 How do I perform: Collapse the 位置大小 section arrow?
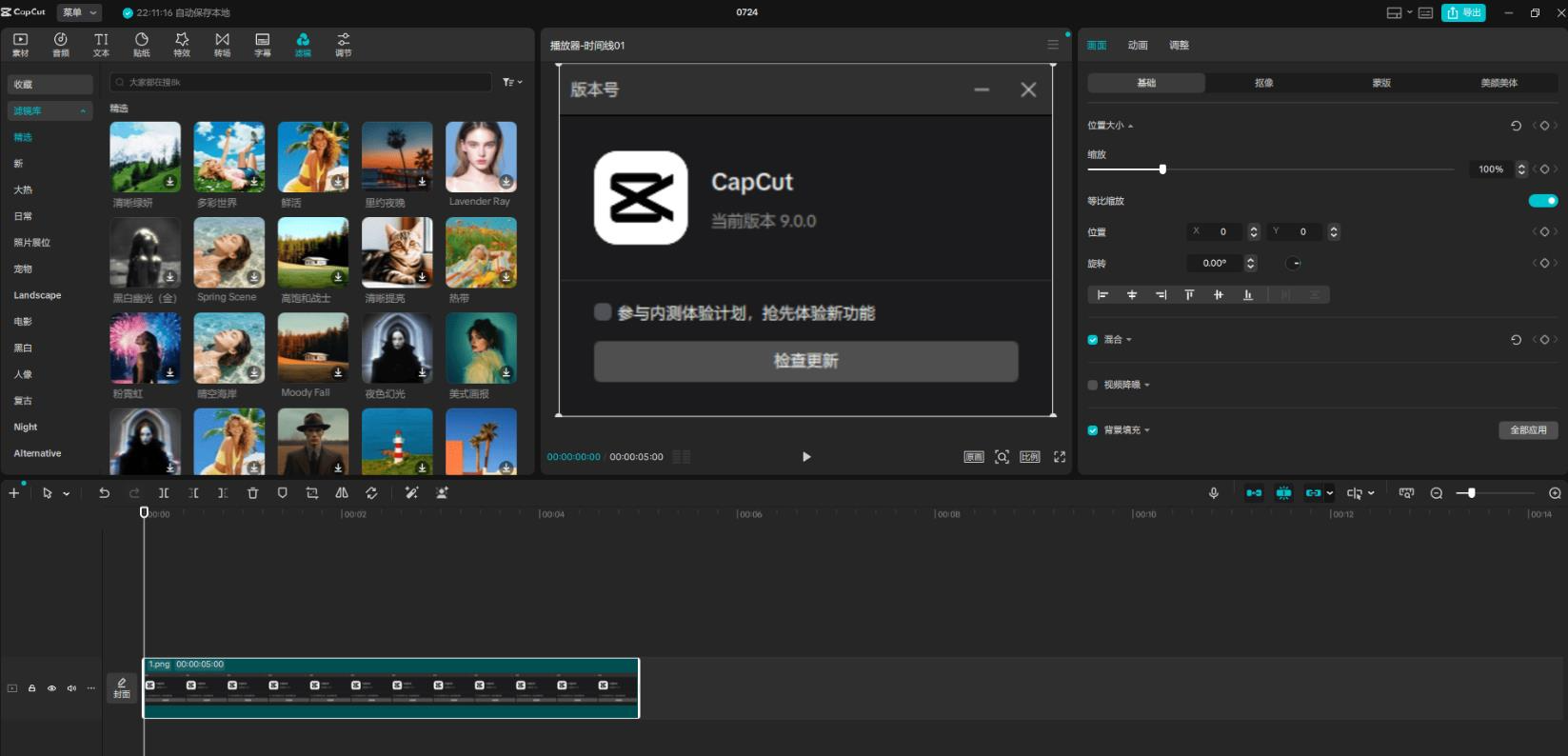1130,126
